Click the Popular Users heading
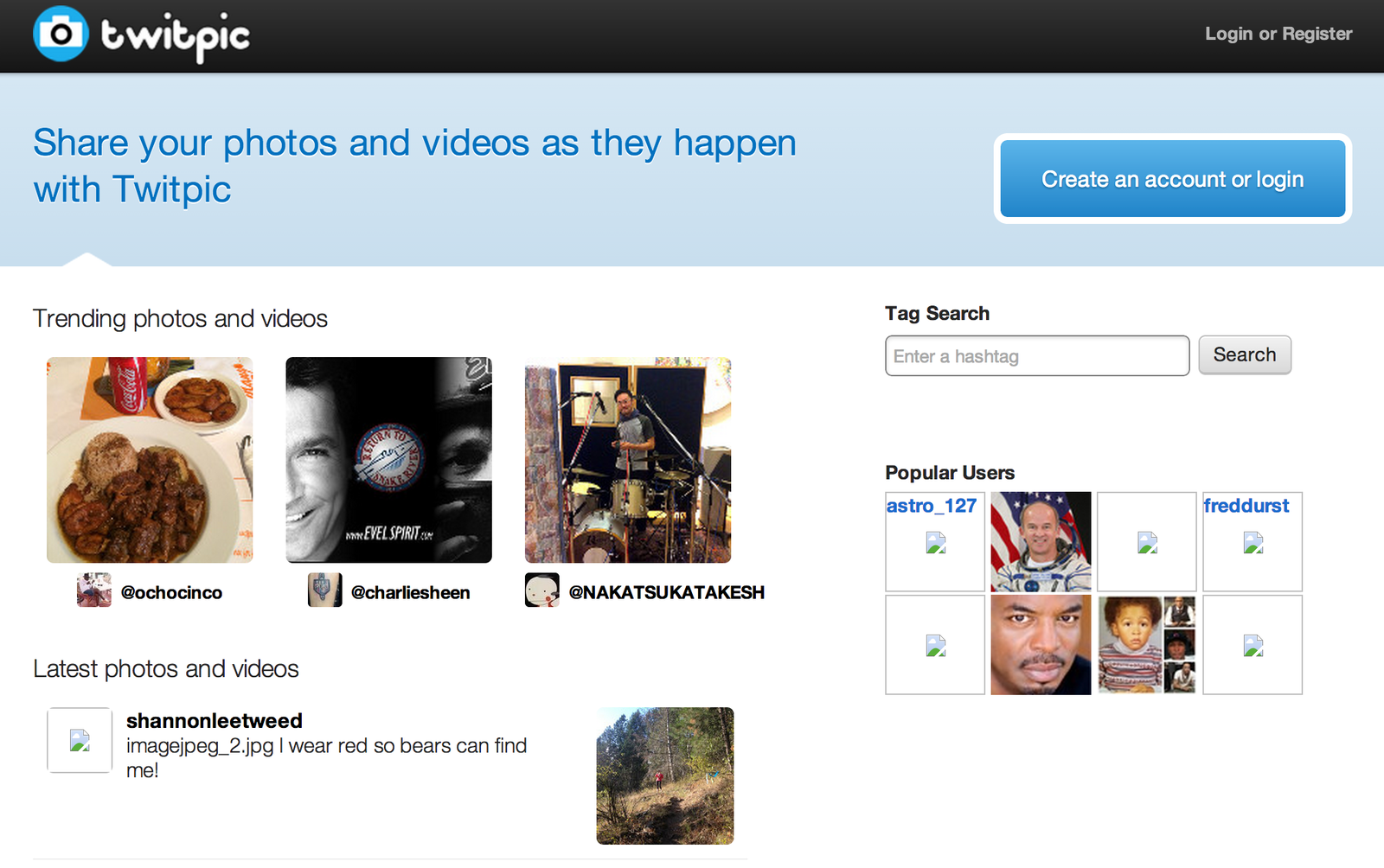1384x868 pixels. point(950,473)
